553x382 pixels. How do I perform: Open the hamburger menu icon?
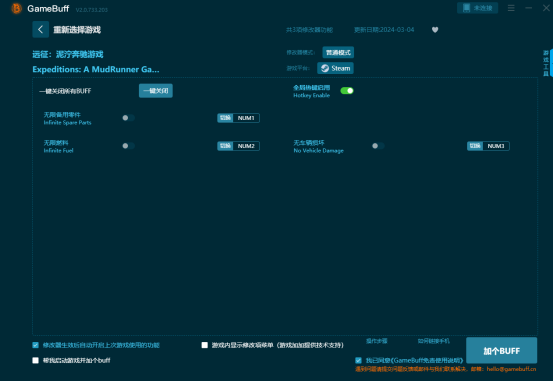coord(511,8)
